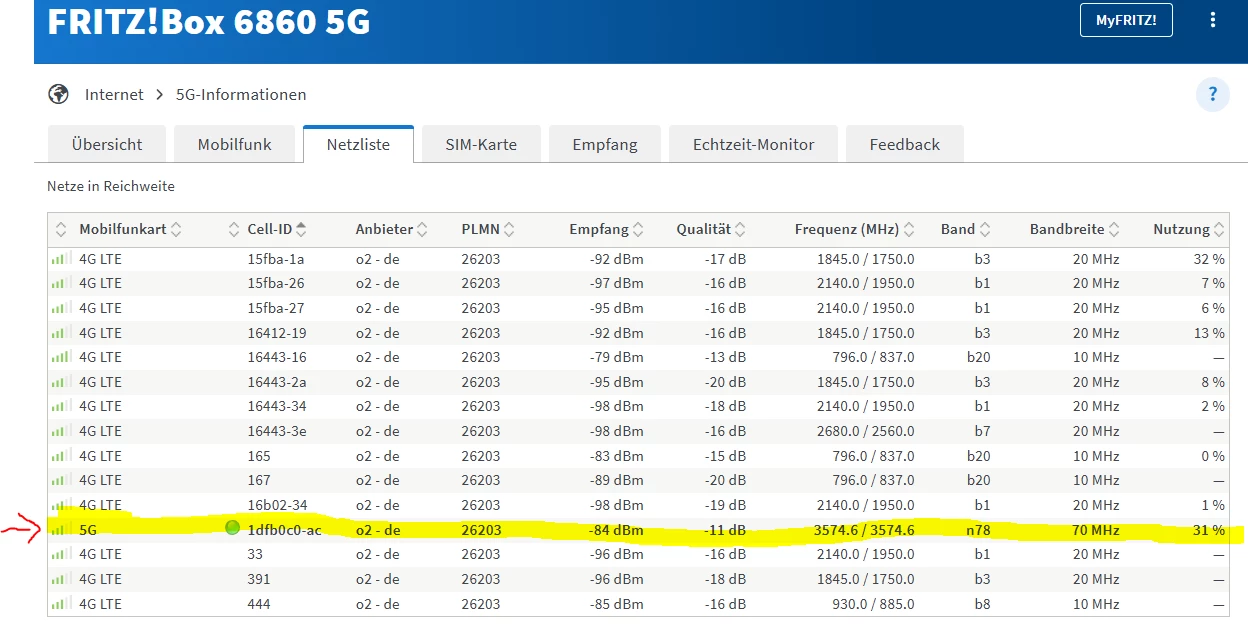1248x625 pixels.
Task: Click signal bars icon of cell 15fba-1a
Action: pos(61,259)
